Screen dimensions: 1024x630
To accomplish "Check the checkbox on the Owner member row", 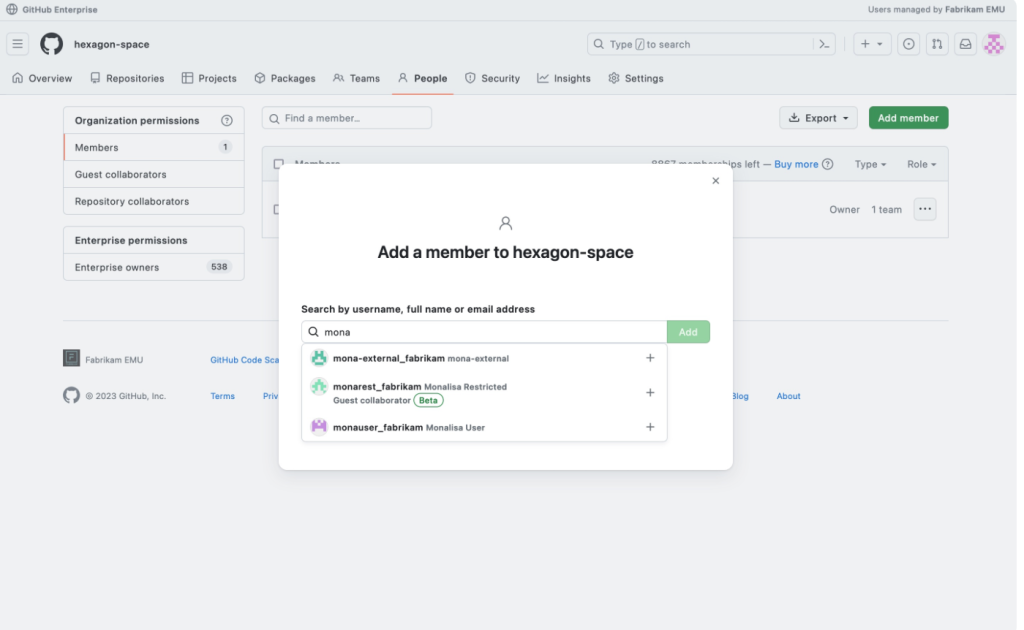I will pos(278,209).
